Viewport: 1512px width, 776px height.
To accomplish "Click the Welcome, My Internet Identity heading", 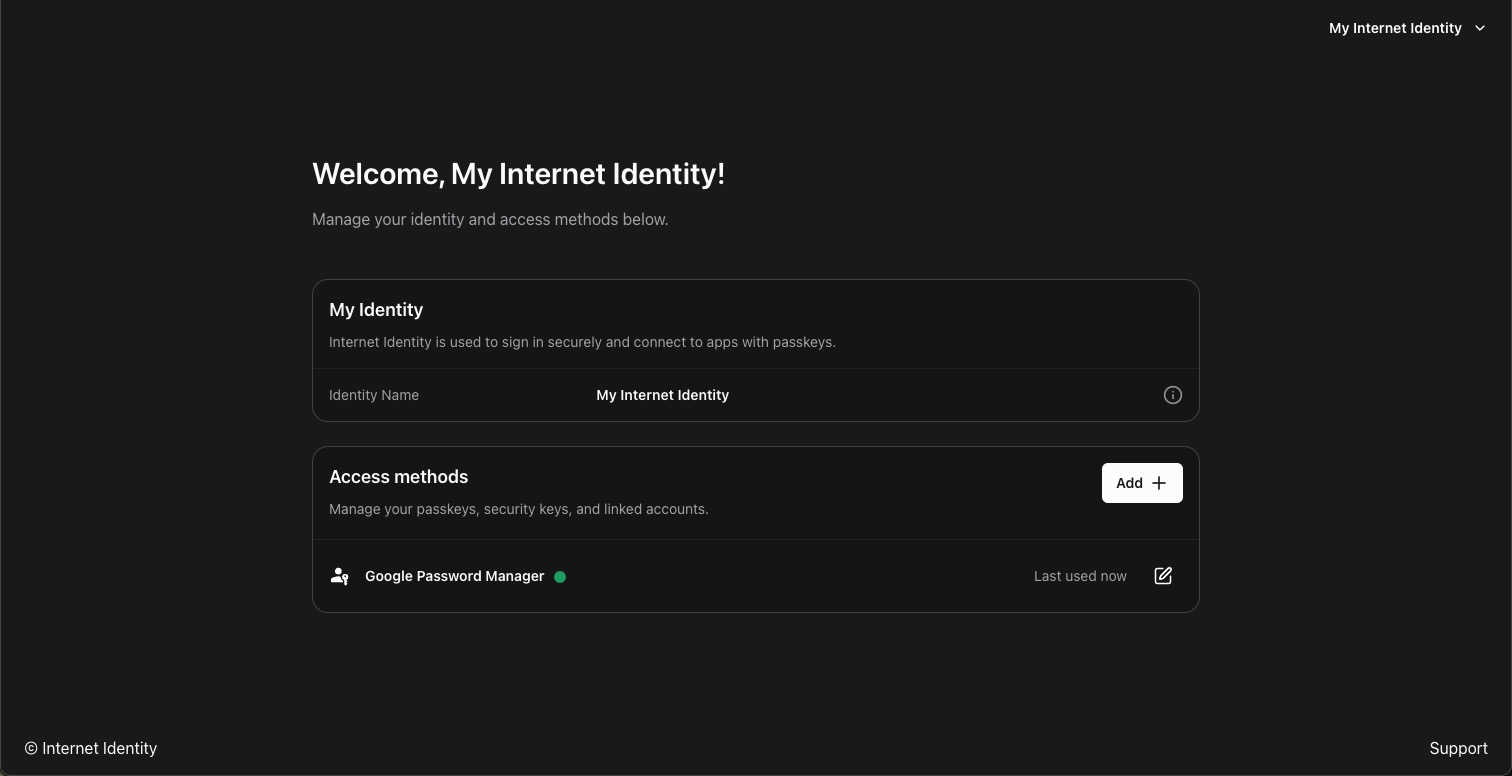I will 518,174.
